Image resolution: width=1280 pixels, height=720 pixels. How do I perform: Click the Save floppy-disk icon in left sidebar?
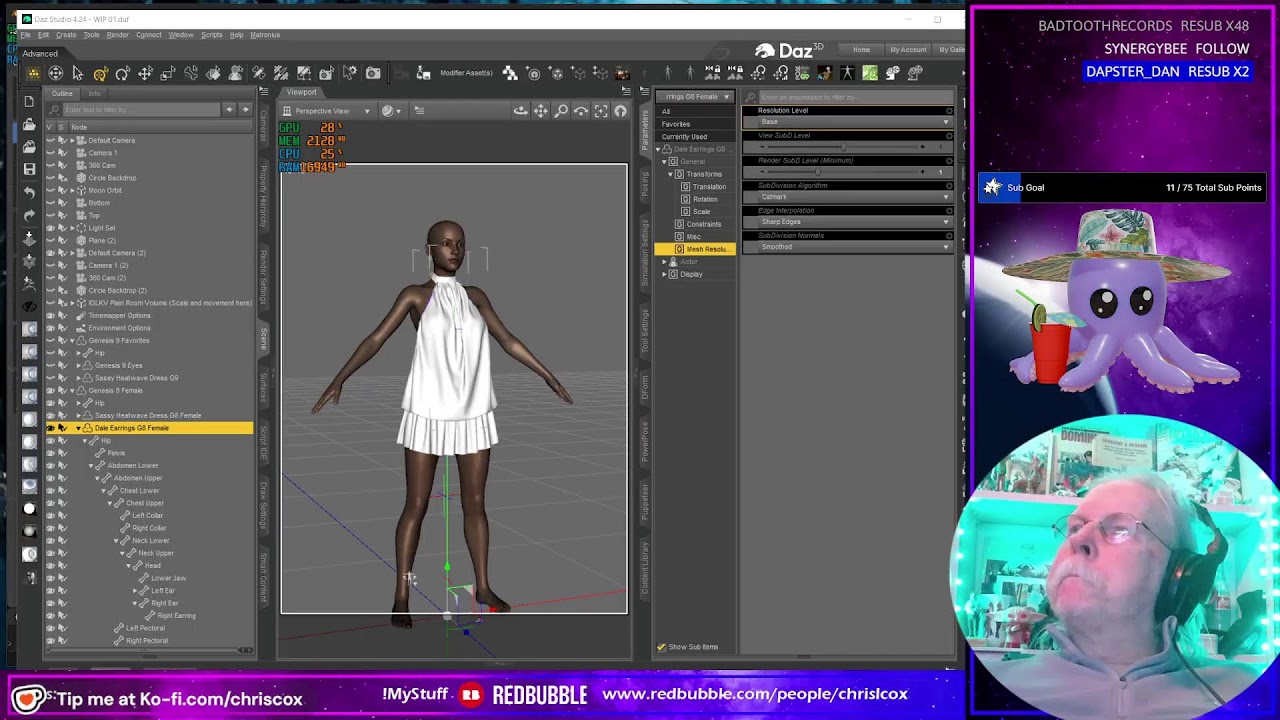[x=29, y=168]
